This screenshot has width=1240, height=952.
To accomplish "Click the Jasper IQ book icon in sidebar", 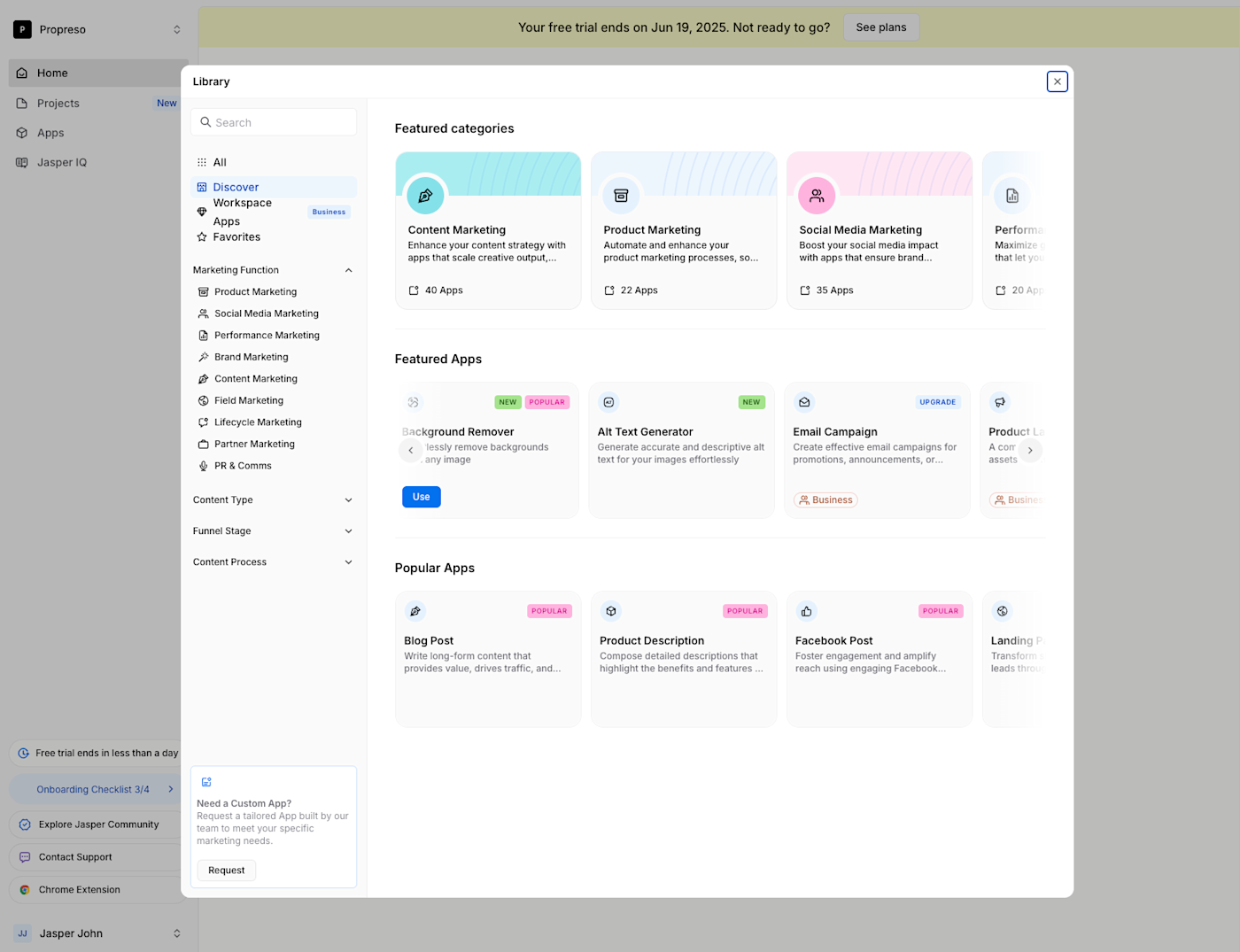I will click(x=22, y=163).
